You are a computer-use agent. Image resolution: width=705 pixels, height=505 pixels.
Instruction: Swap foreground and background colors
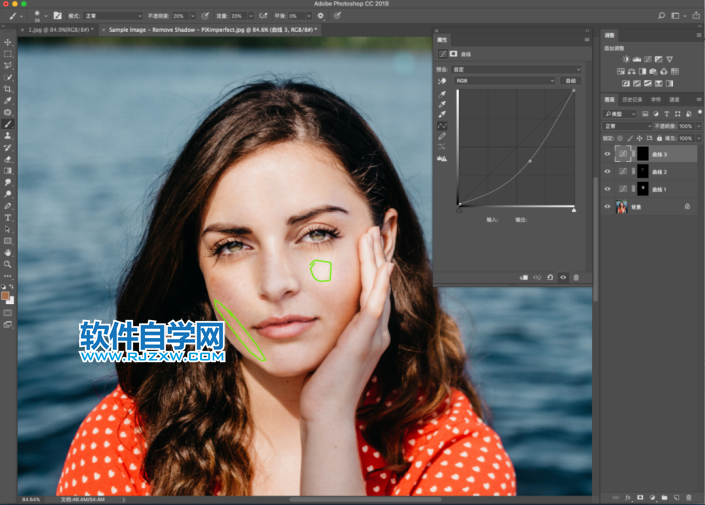[12, 286]
